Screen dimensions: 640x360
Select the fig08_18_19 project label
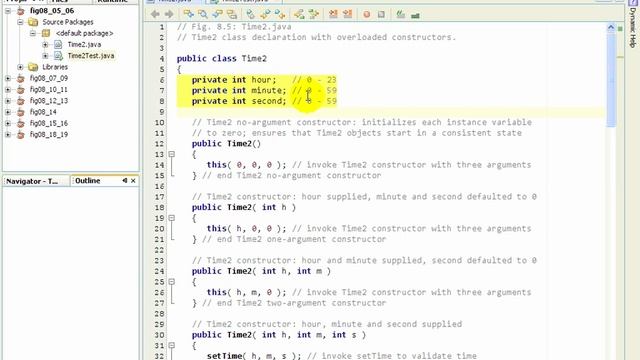(49, 134)
